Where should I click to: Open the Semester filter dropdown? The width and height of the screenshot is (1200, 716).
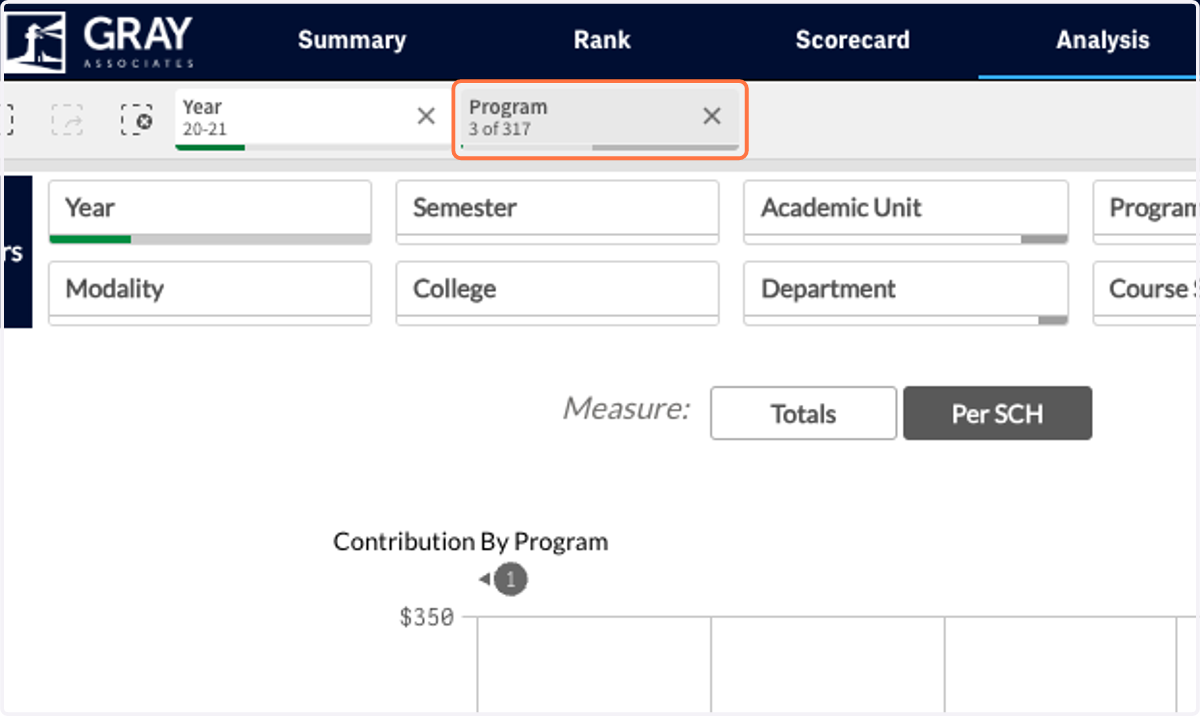click(558, 212)
